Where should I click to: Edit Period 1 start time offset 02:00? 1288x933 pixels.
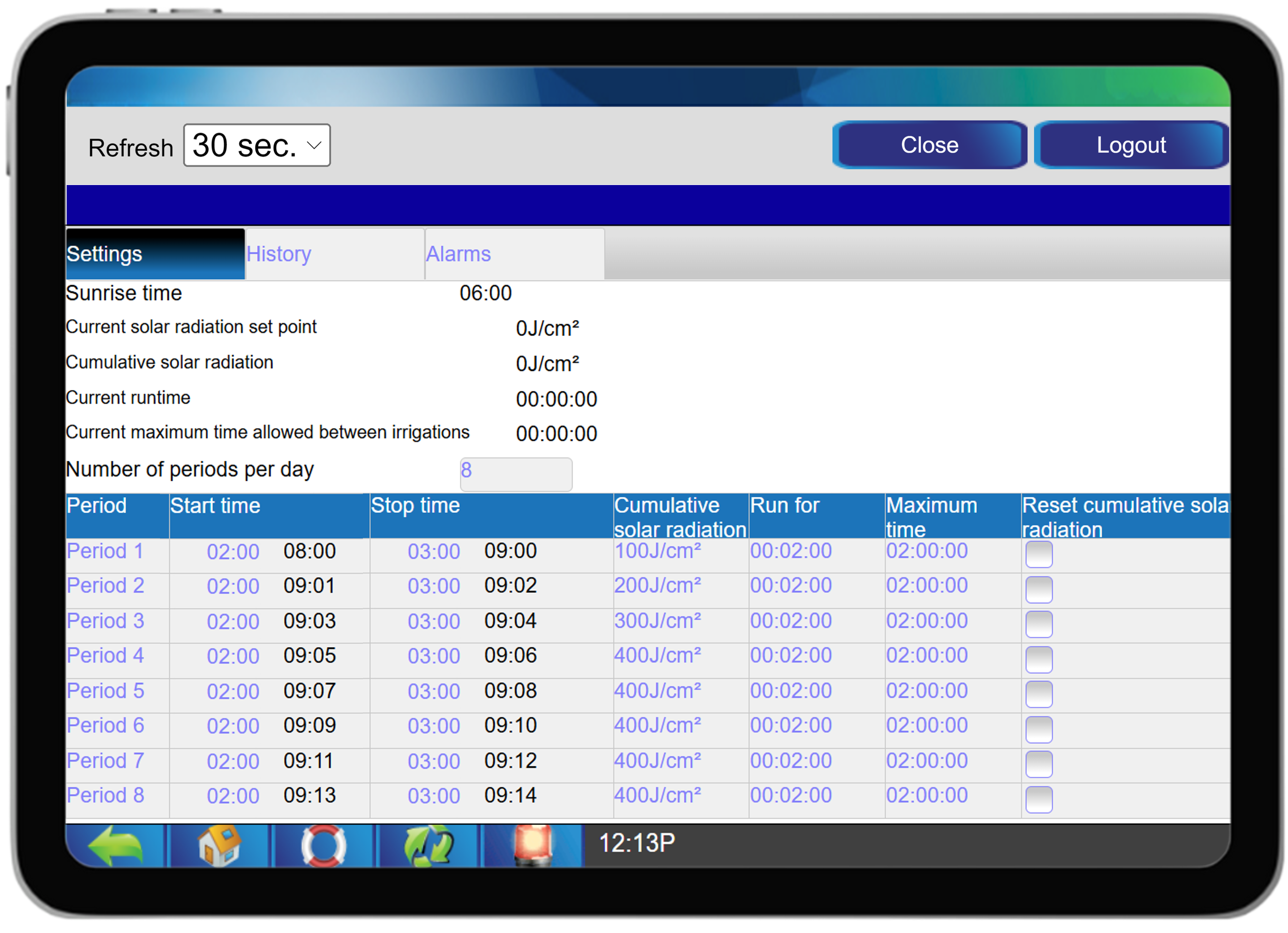pos(233,551)
